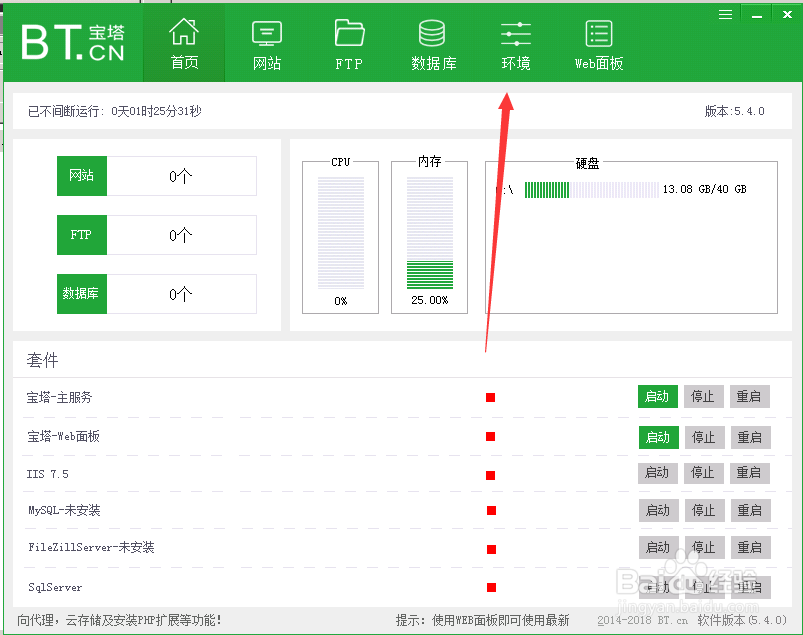803x635 pixels.
Task: Select the MySQL-未安装 row label
Action: 64,510
